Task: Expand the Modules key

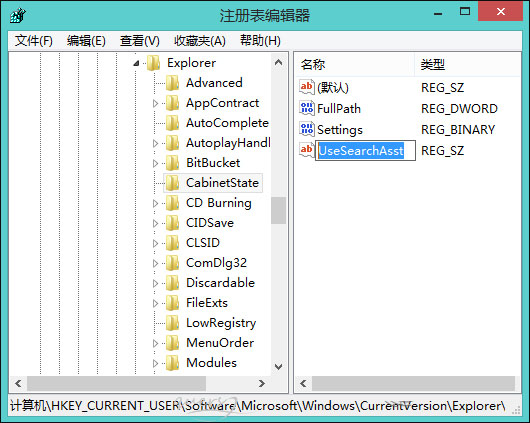Action: (155, 363)
